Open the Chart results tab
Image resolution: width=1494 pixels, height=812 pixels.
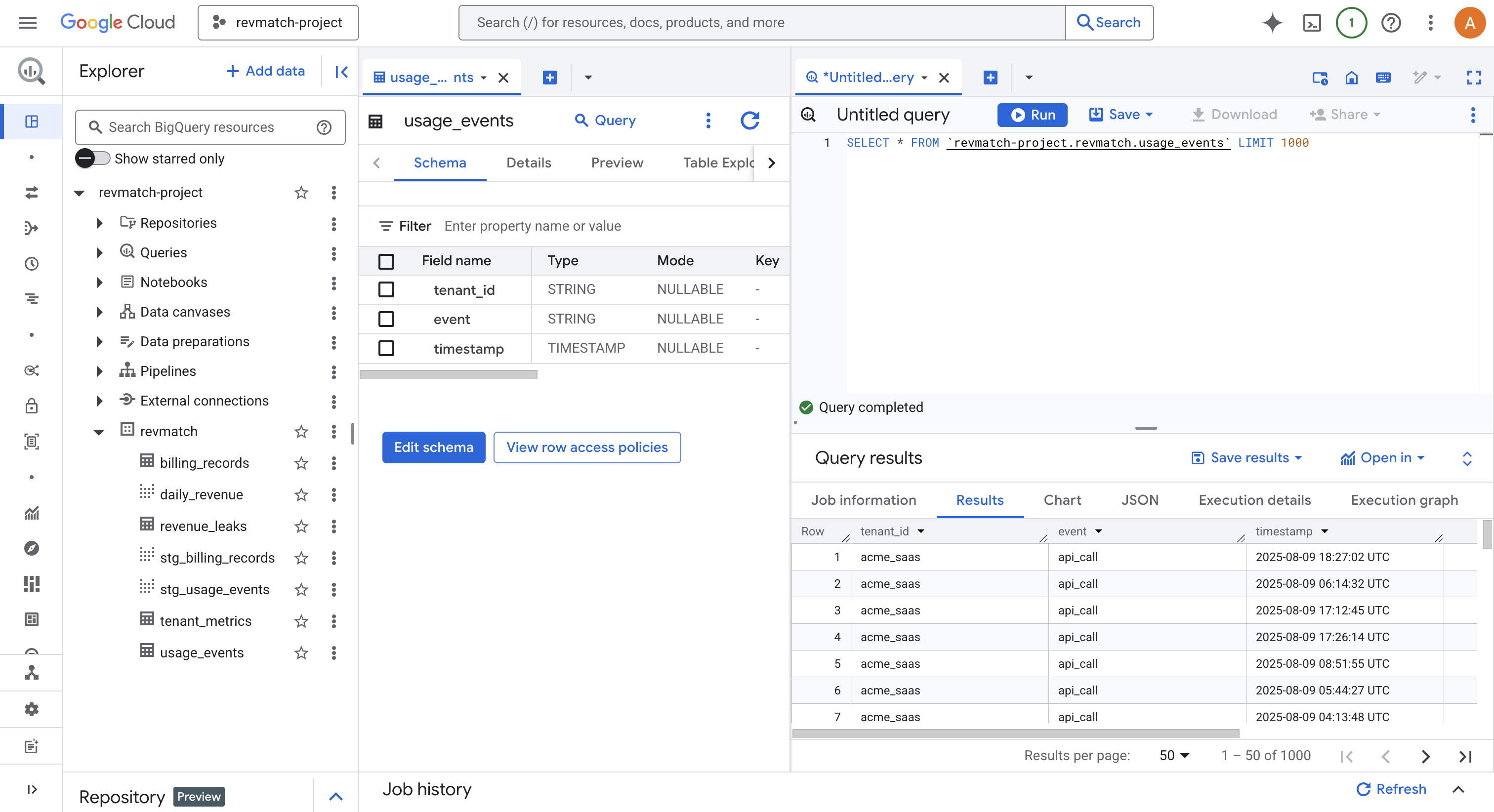pos(1062,500)
